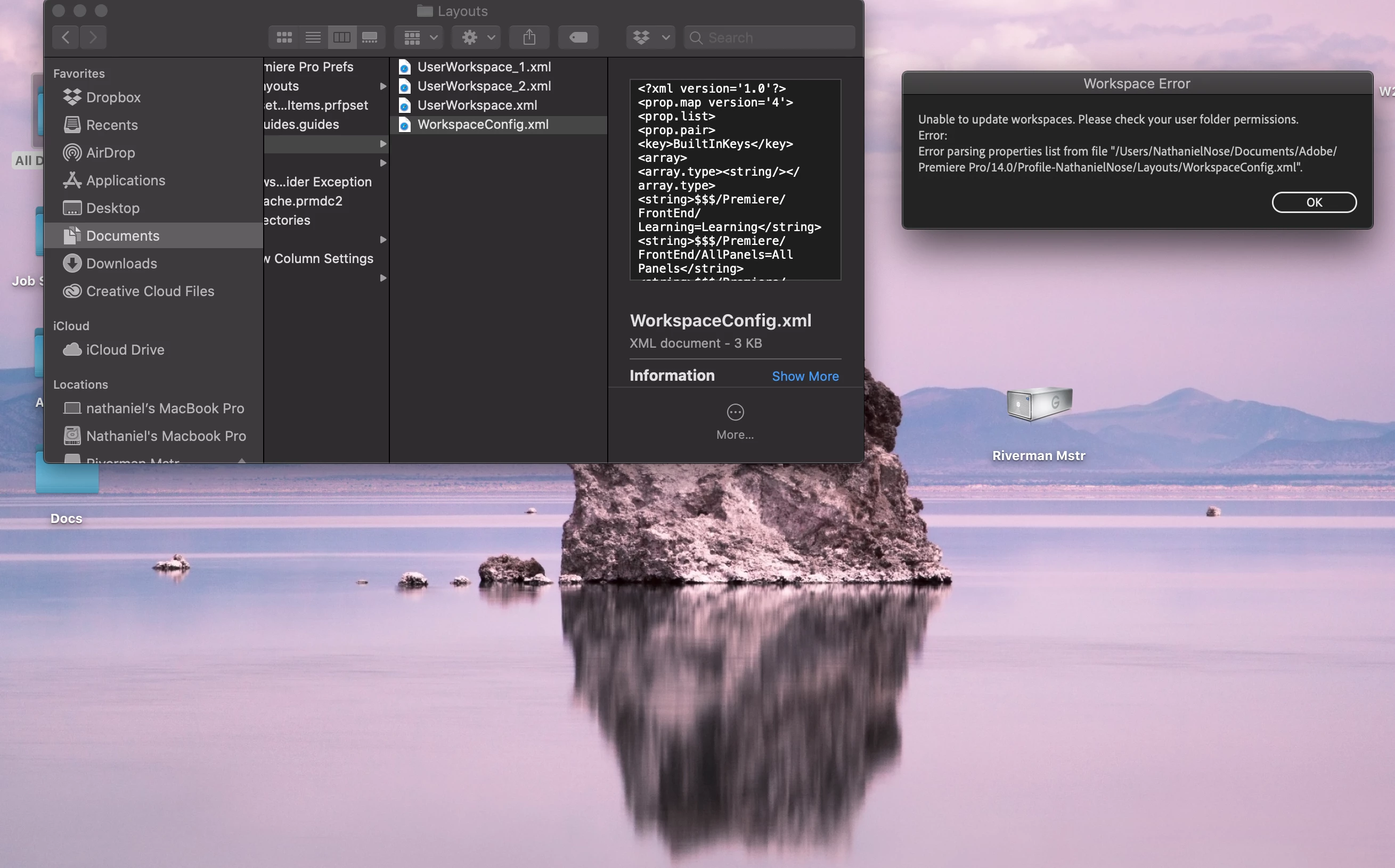This screenshot has width=1395, height=868.
Task: Open the Riverman Mstr drive icon
Action: [1039, 405]
